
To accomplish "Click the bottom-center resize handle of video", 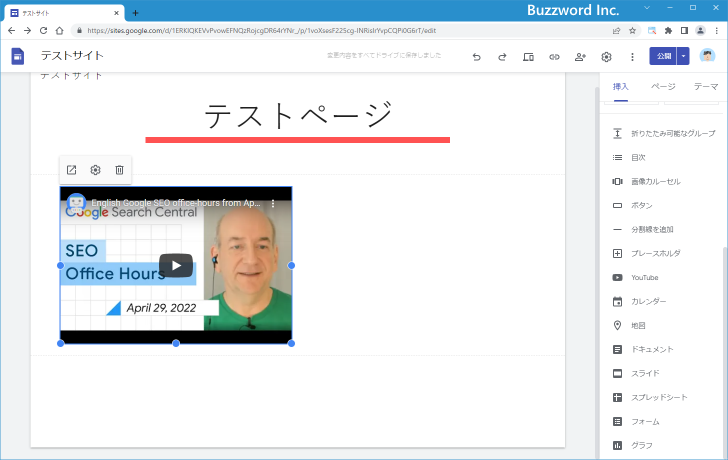I will point(176,343).
